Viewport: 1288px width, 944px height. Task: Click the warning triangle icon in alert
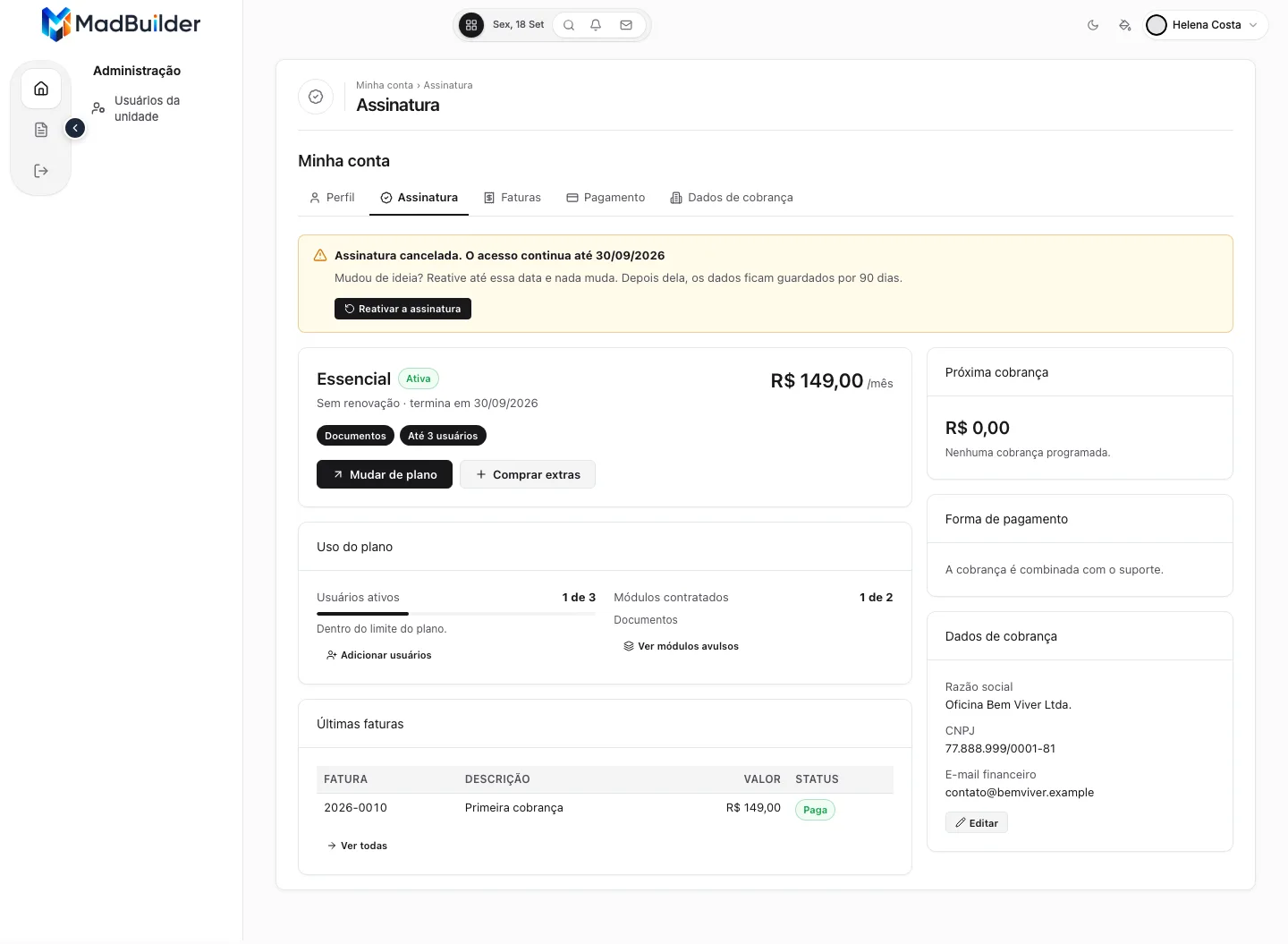click(320, 256)
